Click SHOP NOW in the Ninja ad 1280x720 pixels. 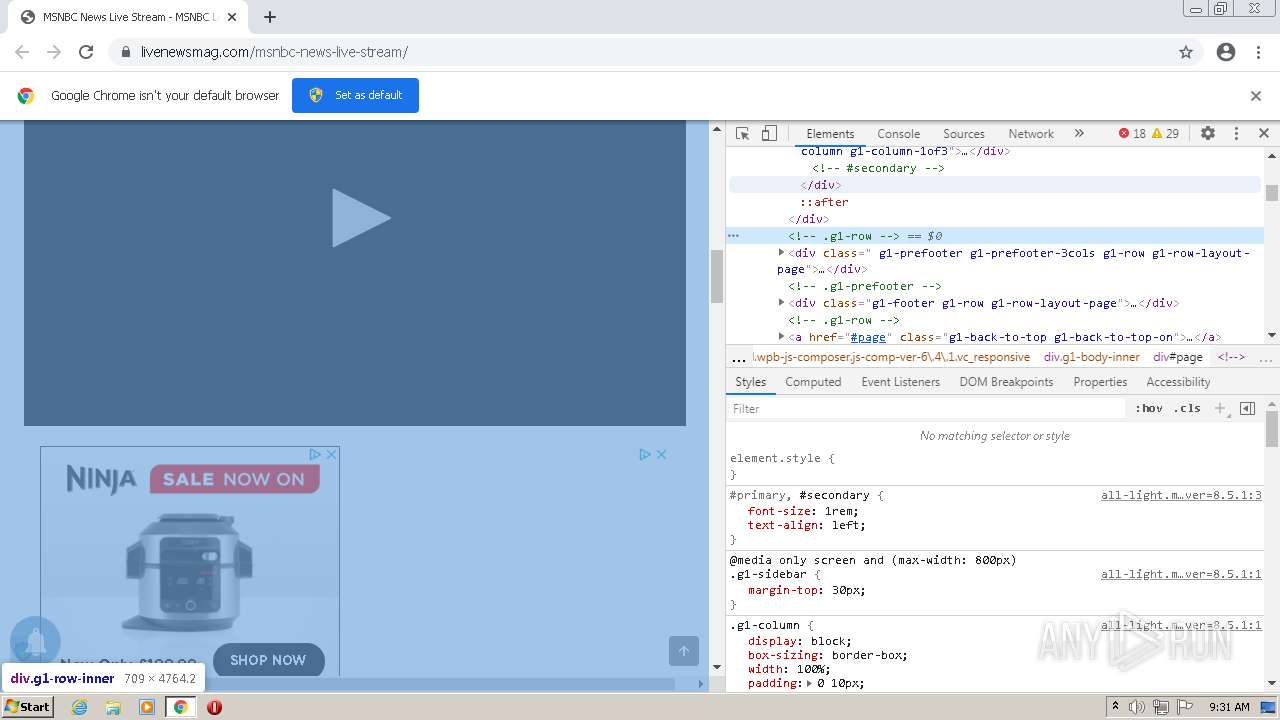click(268, 660)
